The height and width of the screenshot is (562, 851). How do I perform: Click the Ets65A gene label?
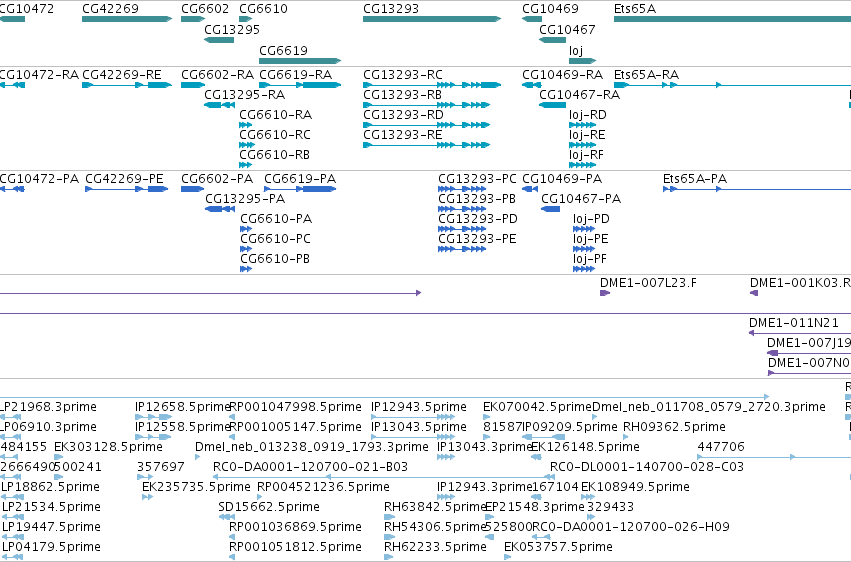coord(635,9)
